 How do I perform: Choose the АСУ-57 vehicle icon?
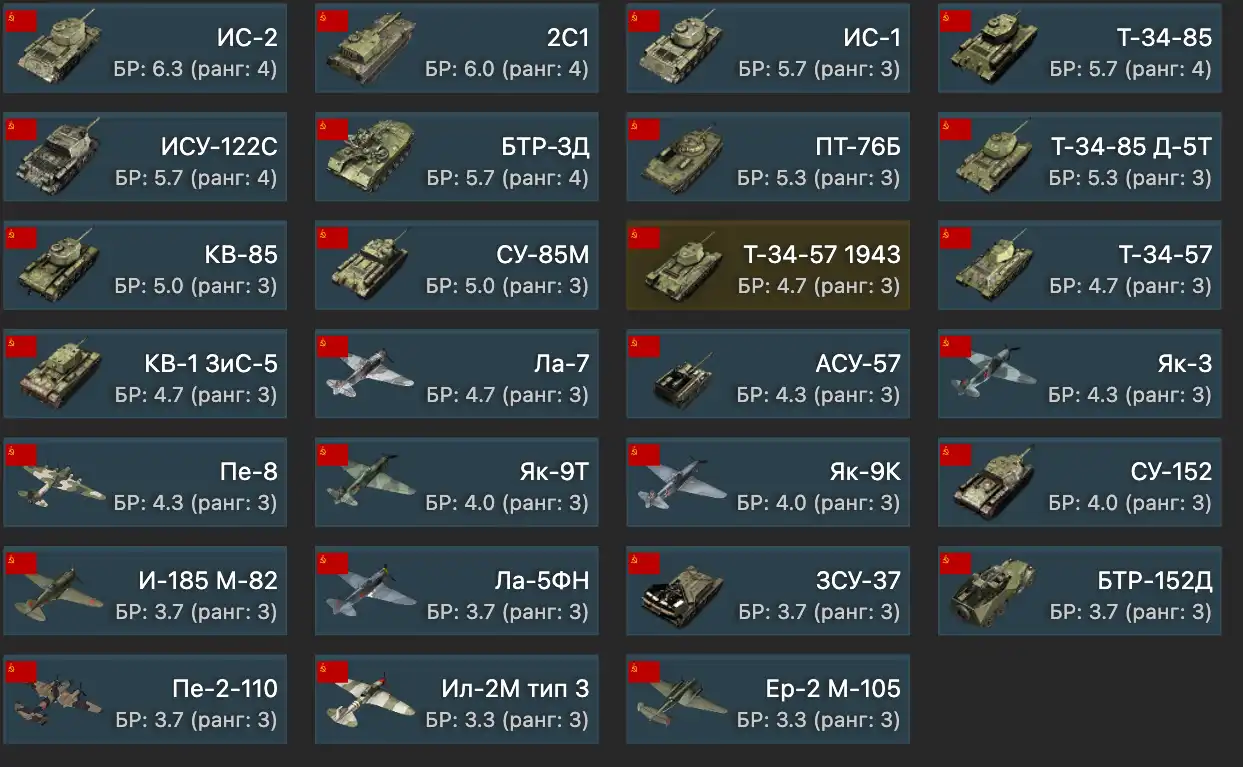(x=680, y=376)
